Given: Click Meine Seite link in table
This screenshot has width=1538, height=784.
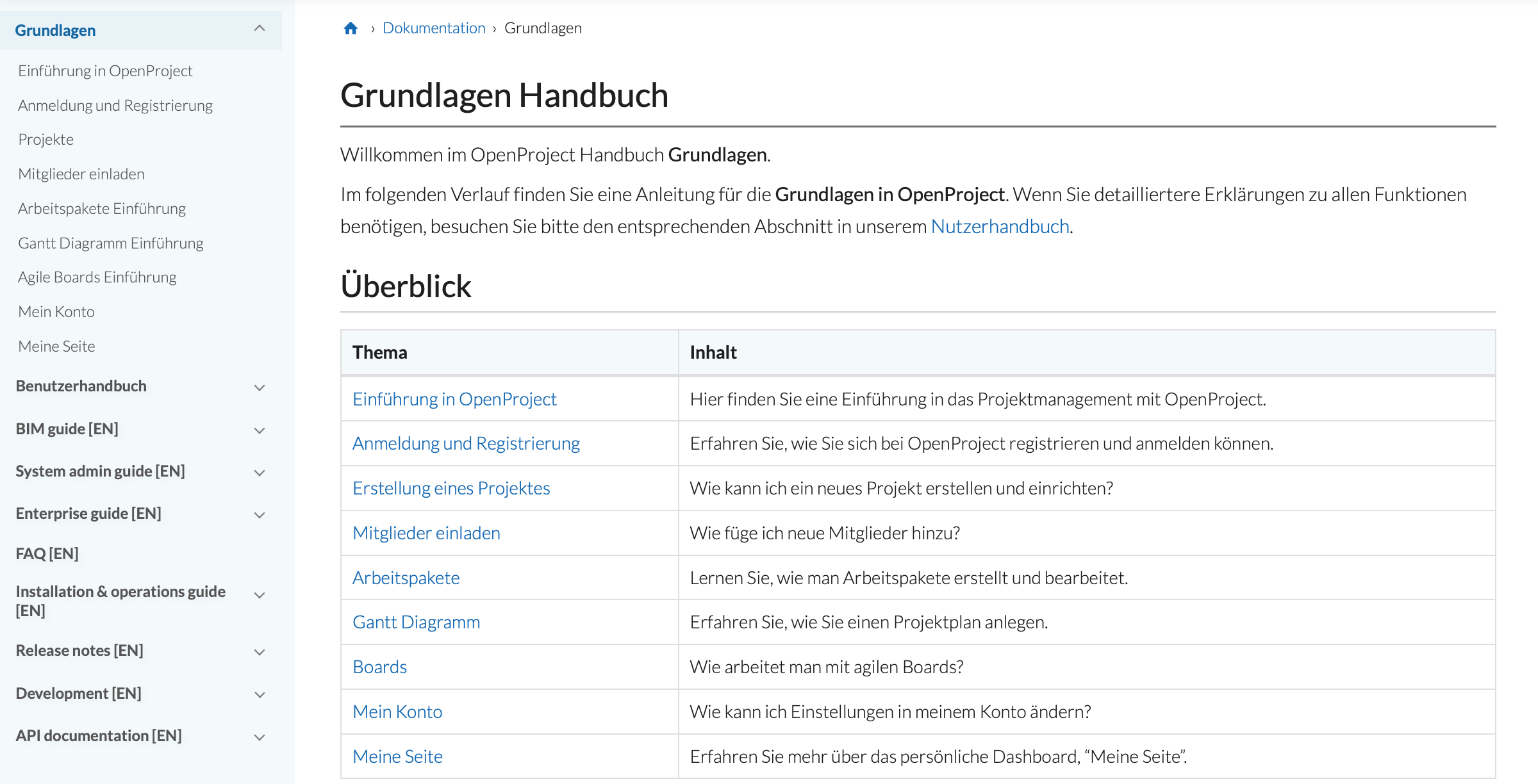Looking at the screenshot, I should [397, 756].
